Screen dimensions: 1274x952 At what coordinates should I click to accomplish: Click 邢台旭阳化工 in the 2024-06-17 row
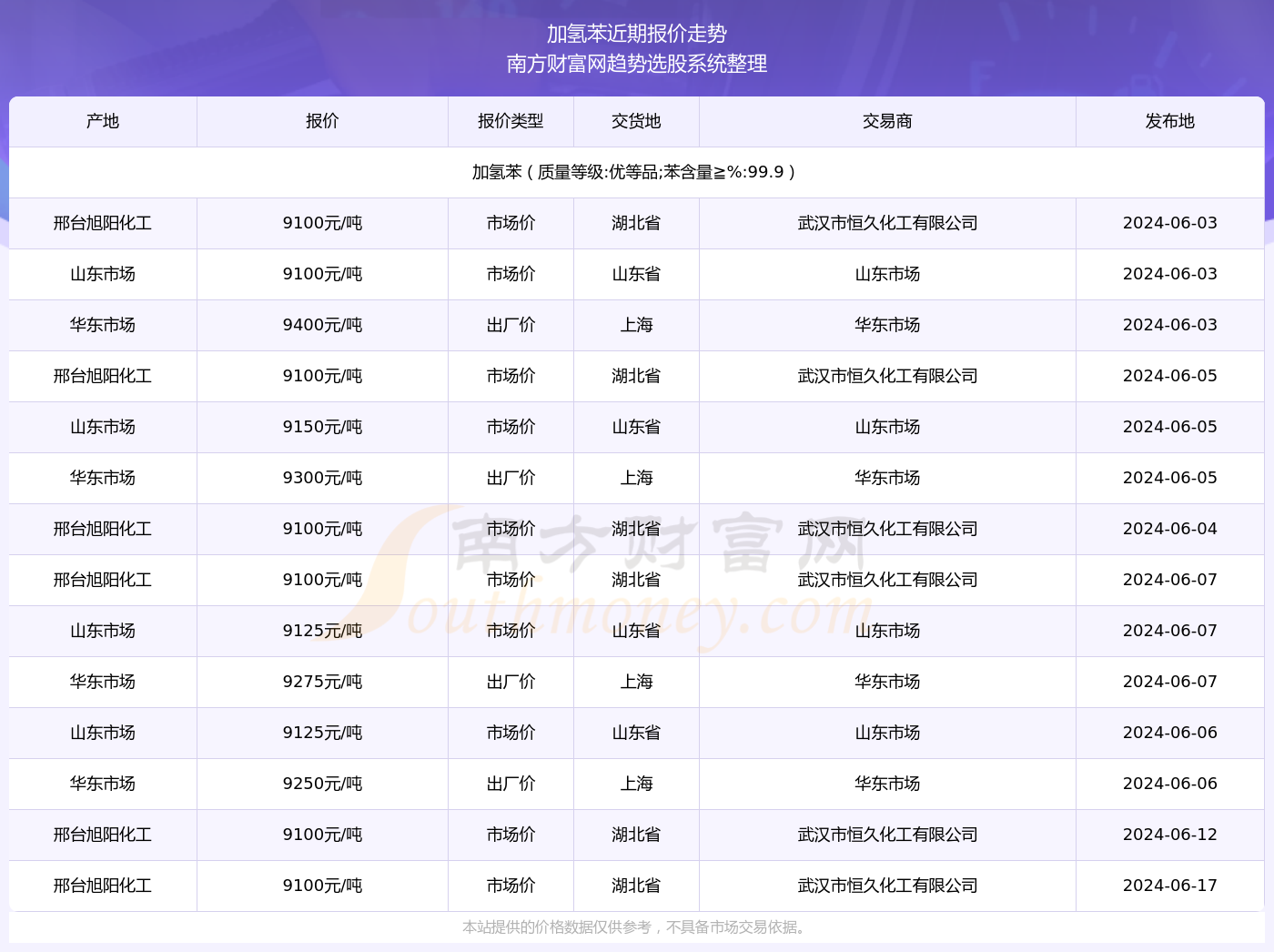click(x=103, y=886)
